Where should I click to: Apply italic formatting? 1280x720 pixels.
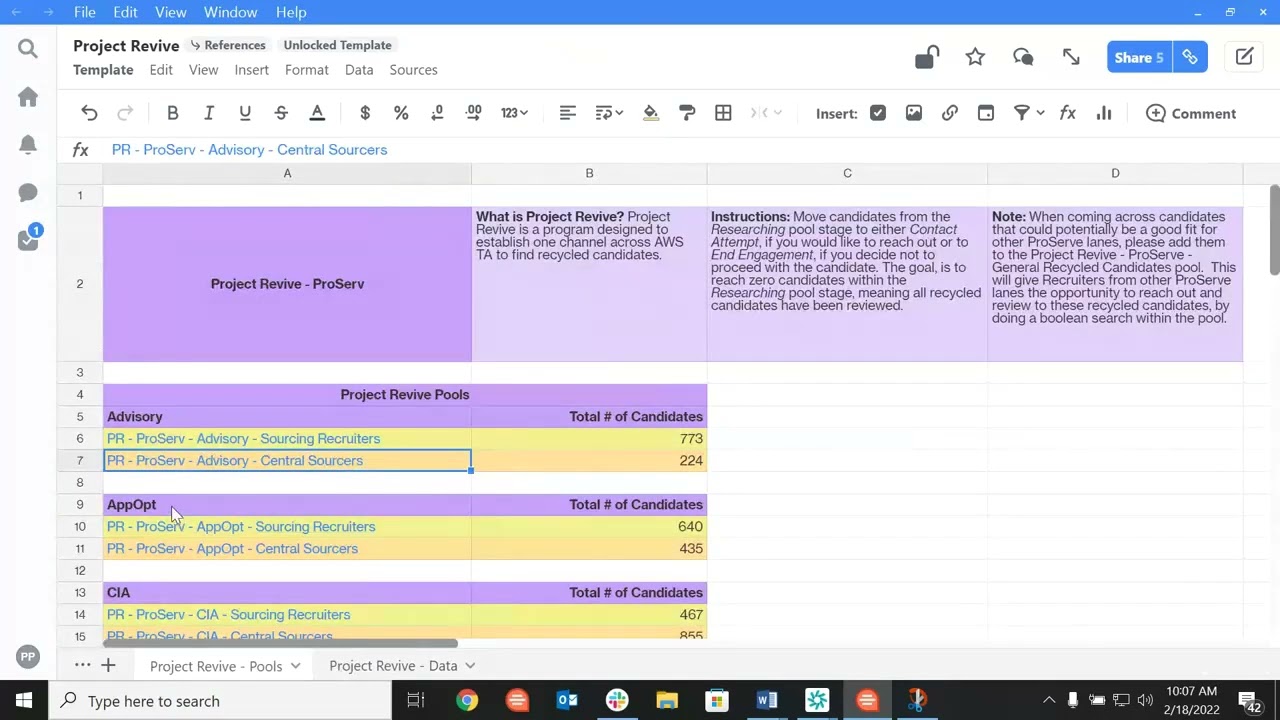coord(208,113)
